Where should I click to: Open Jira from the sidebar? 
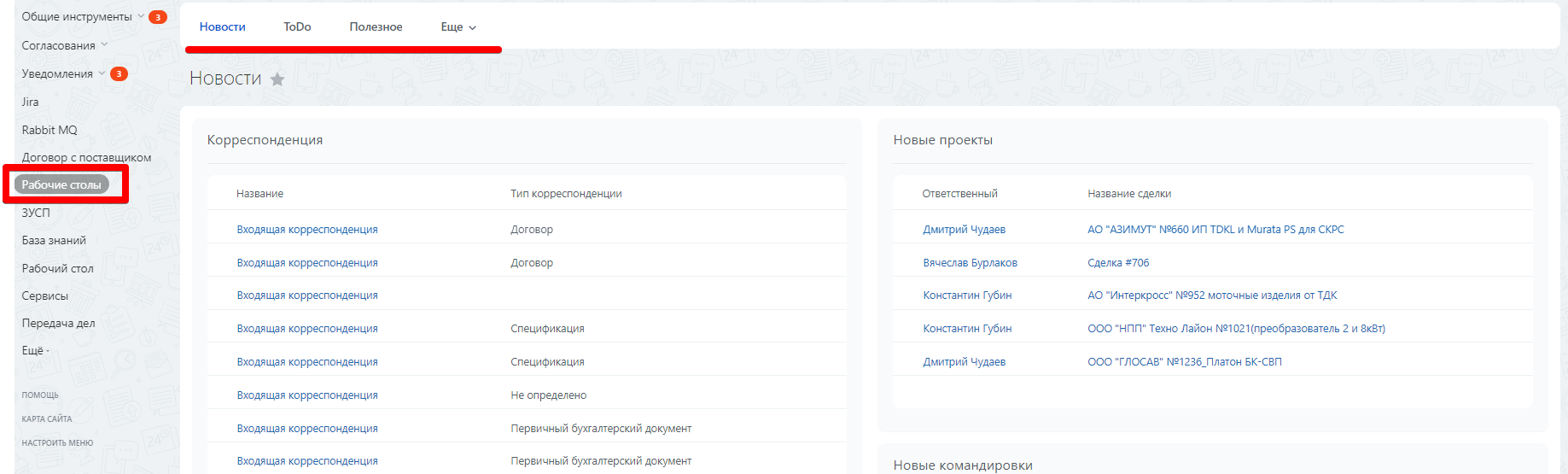click(x=31, y=102)
